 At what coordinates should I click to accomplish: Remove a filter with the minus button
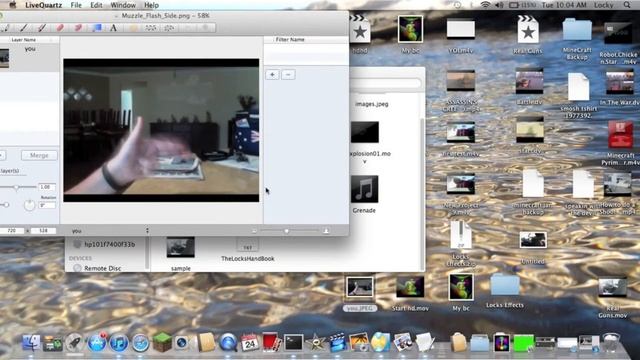pos(288,75)
